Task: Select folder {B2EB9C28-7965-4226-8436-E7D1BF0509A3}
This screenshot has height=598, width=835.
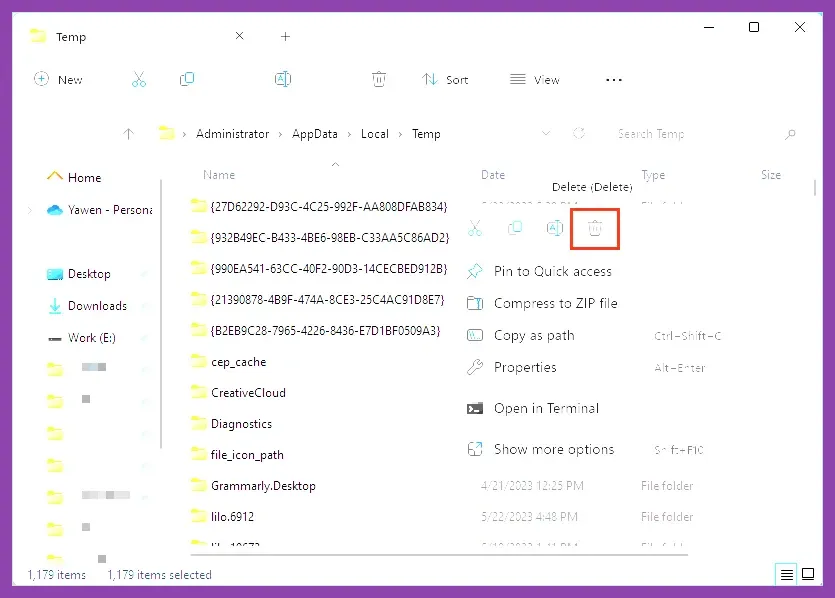Action: (316, 331)
